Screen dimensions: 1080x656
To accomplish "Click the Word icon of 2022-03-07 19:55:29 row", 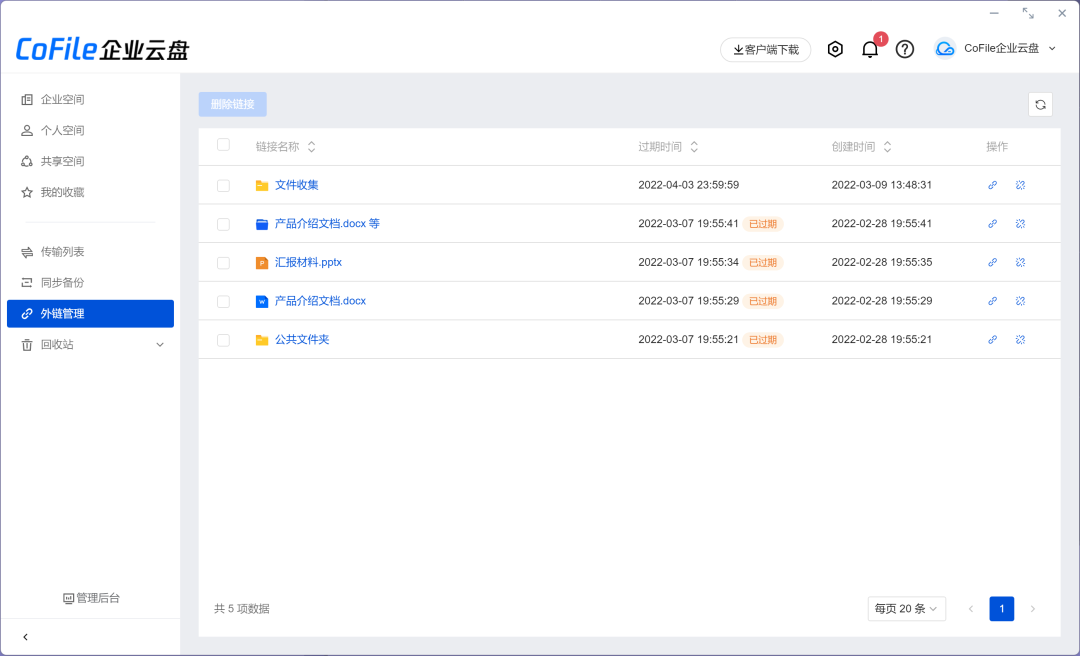I will [262, 301].
